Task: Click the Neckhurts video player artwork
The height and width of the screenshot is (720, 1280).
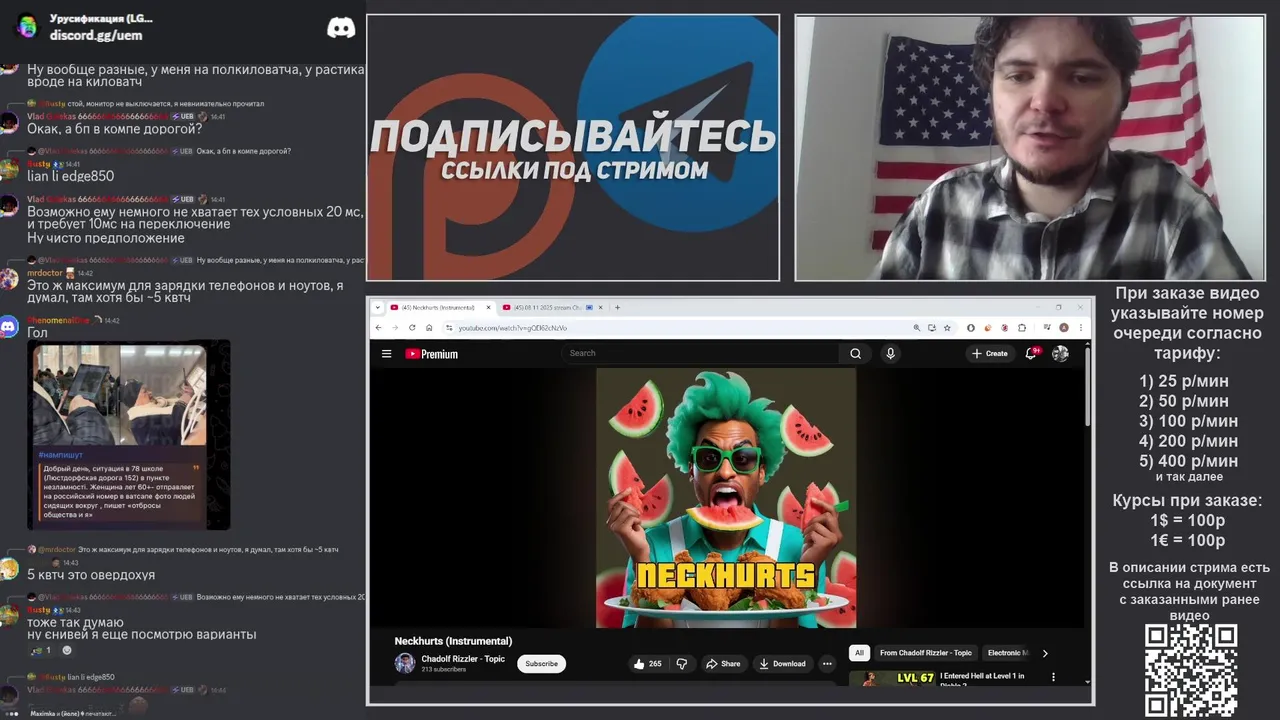Action: coord(726,498)
